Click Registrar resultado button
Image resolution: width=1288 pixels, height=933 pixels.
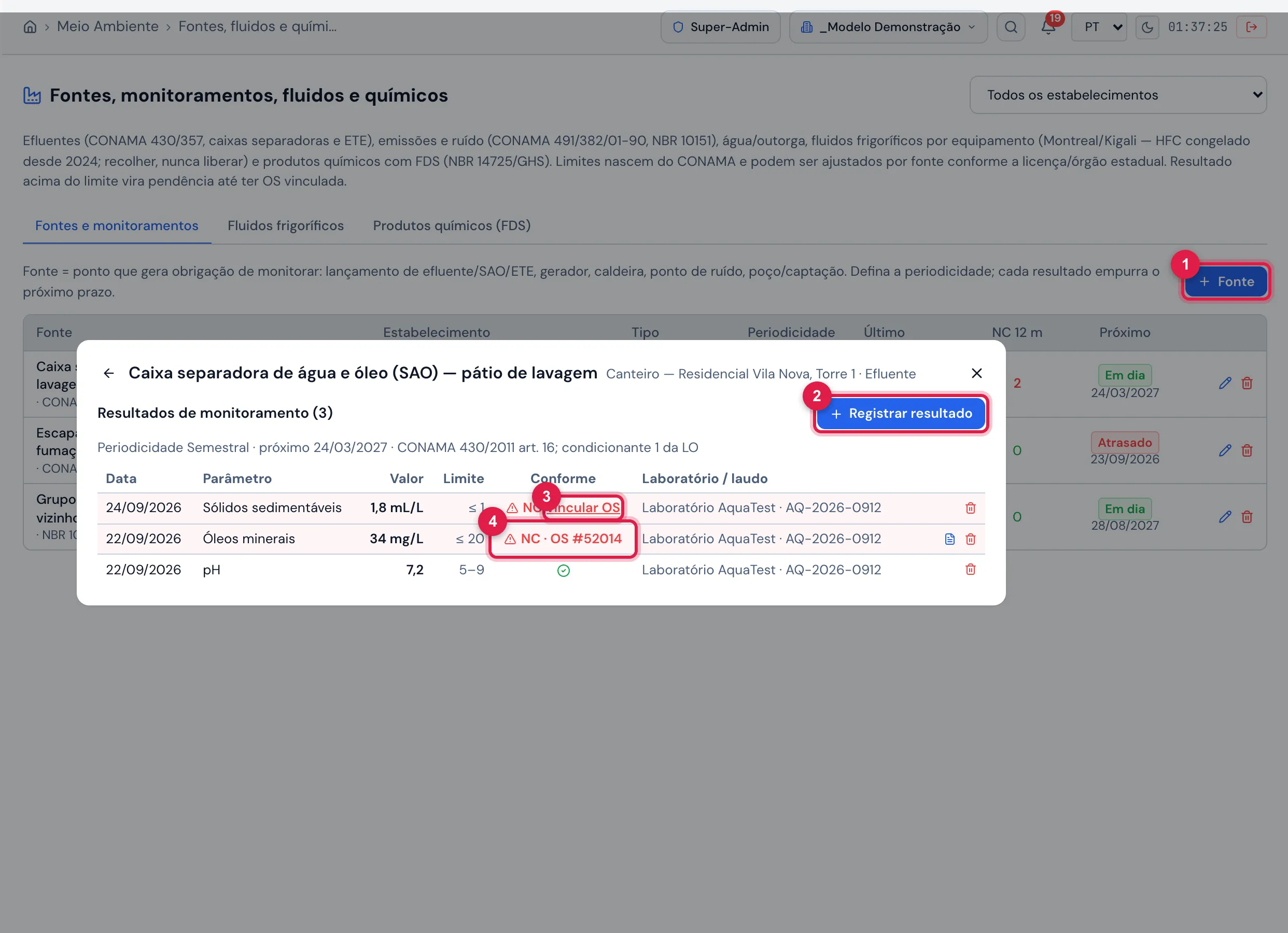[x=901, y=414]
